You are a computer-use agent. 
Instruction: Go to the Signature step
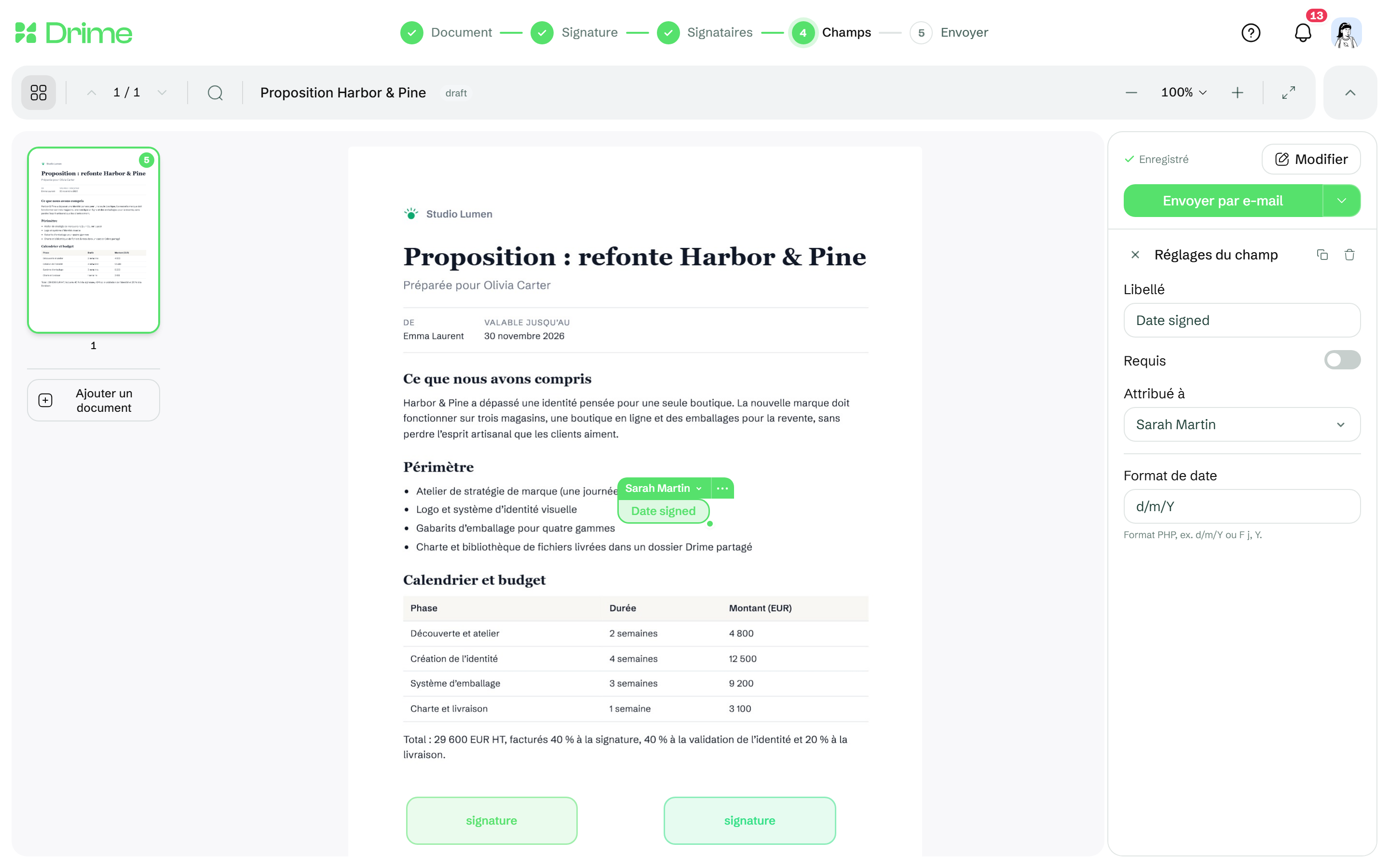tap(574, 33)
